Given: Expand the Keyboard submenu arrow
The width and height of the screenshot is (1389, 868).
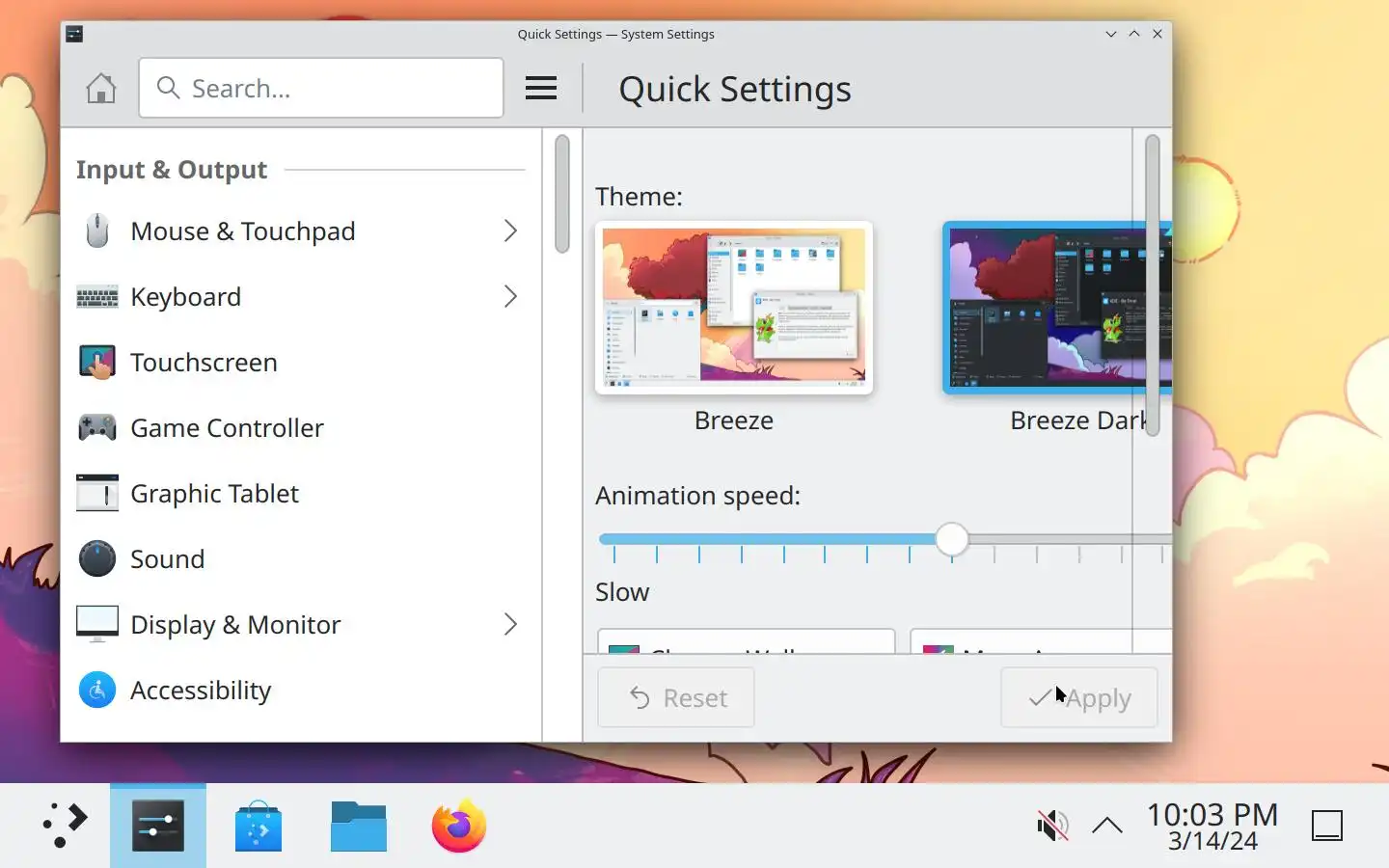Looking at the screenshot, I should (x=510, y=296).
